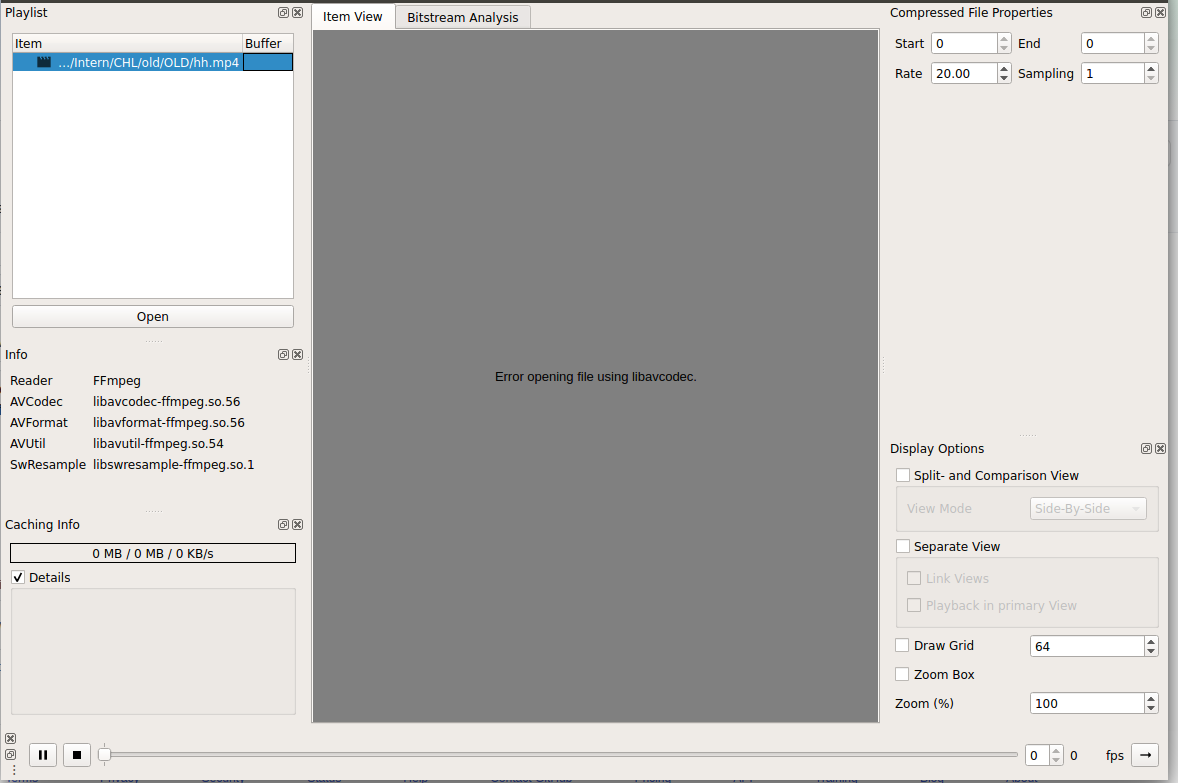The height and width of the screenshot is (783, 1178).
Task: Increase the grid size with the spinner arrow
Action: [x=1151, y=640]
